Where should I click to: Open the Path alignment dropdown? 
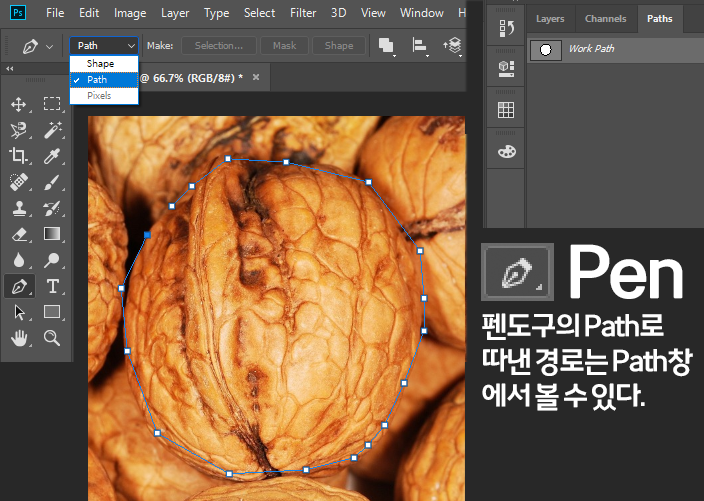pos(420,46)
